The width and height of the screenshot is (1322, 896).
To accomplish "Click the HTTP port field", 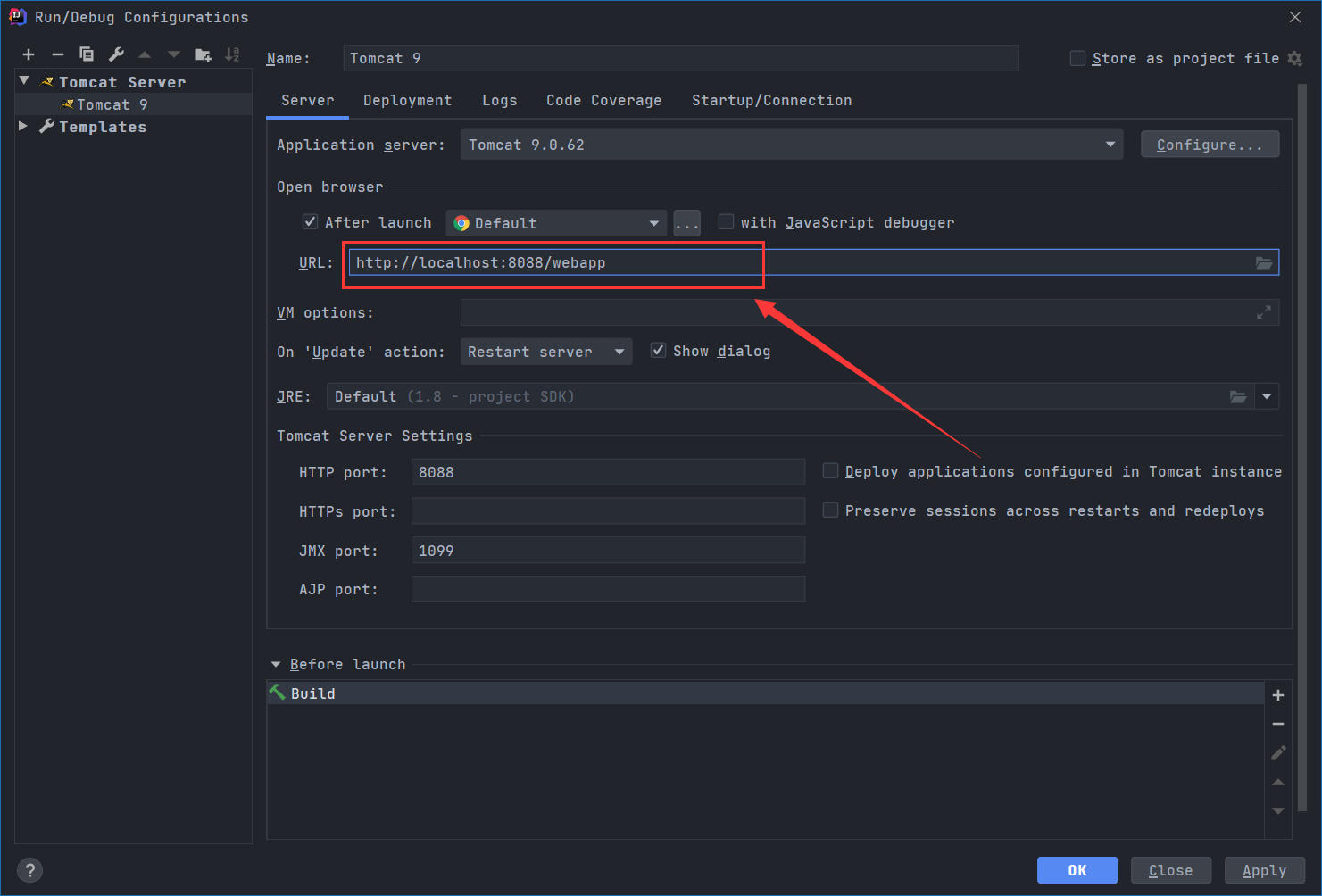I will coord(608,472).
